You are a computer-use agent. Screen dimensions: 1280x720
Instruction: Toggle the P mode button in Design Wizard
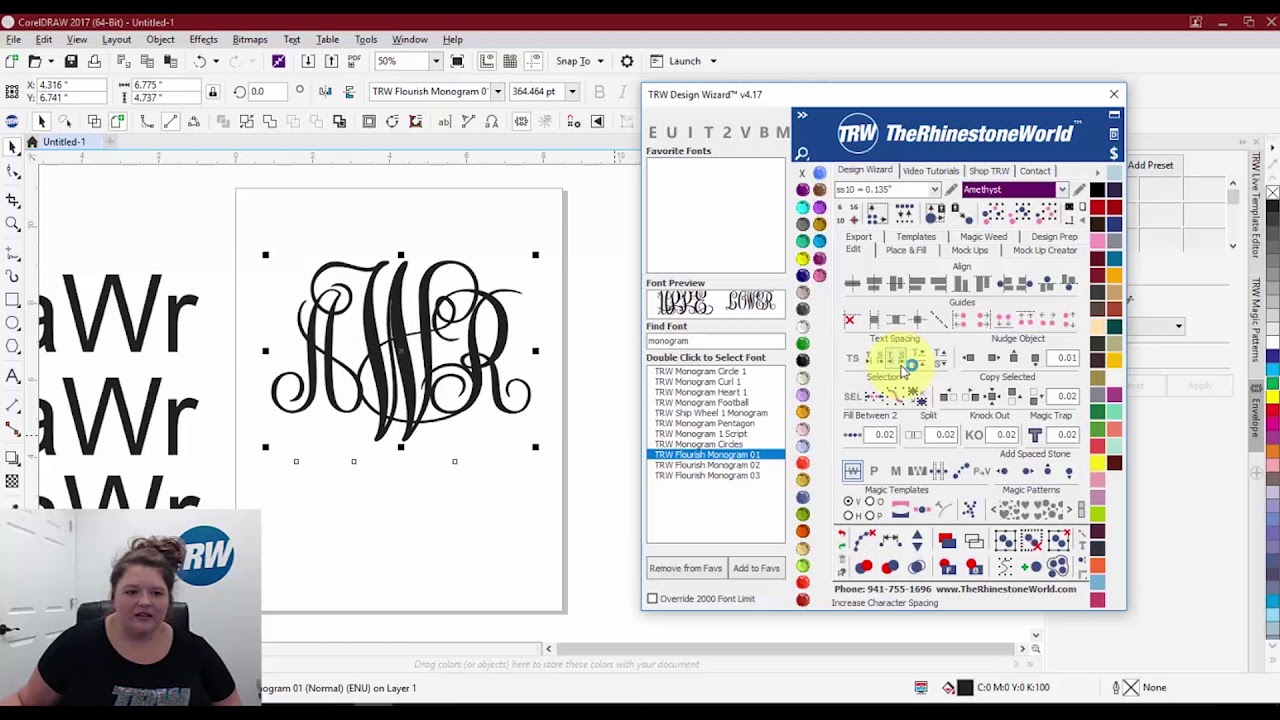[x=874, y=471]
